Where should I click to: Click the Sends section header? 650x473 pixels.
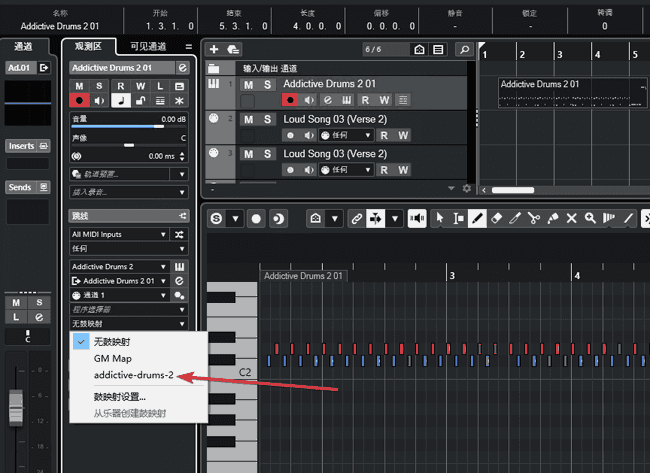click(x=21, y=187)
